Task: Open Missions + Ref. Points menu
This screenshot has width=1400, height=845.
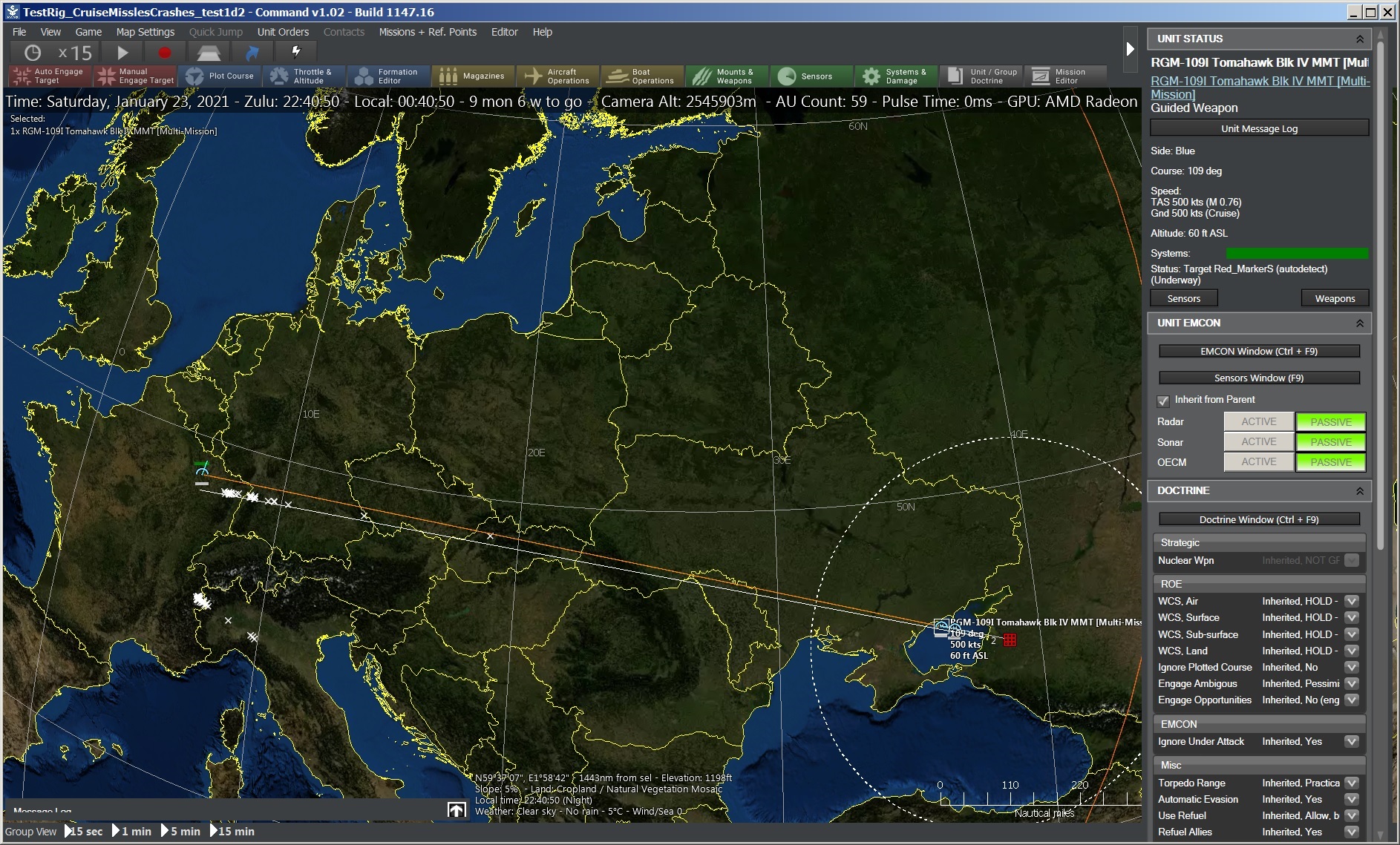Action: pos(428,32)
